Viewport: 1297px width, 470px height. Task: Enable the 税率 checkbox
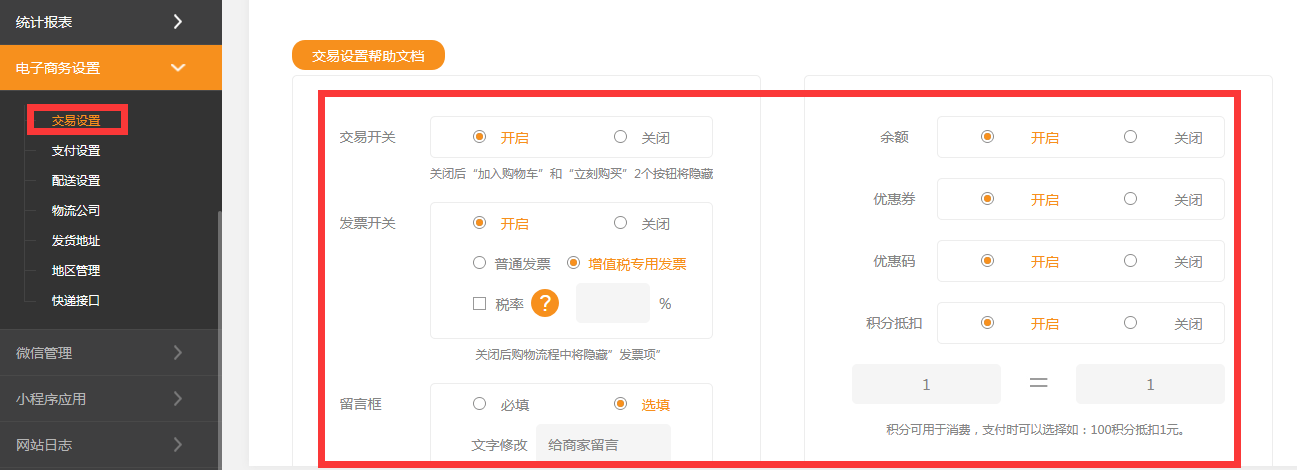[x=479, y=304]
